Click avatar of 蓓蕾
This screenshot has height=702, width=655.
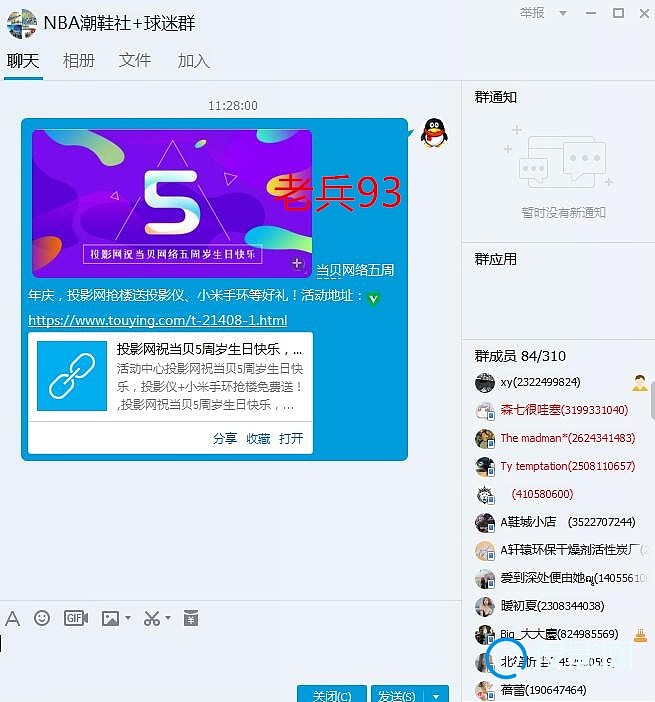point(485,690)
